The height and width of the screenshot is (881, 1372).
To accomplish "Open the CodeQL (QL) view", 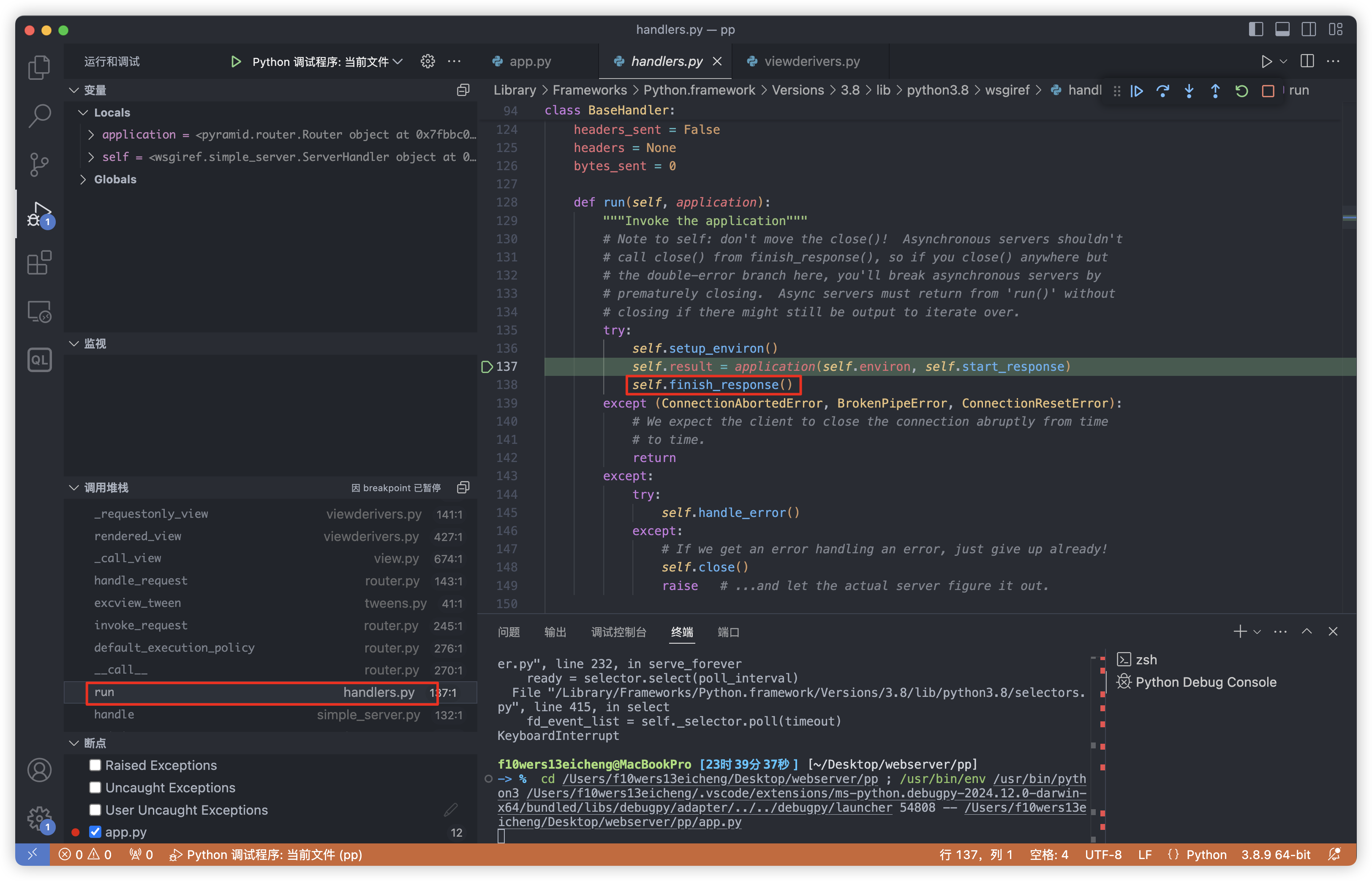I will [39, 360].
